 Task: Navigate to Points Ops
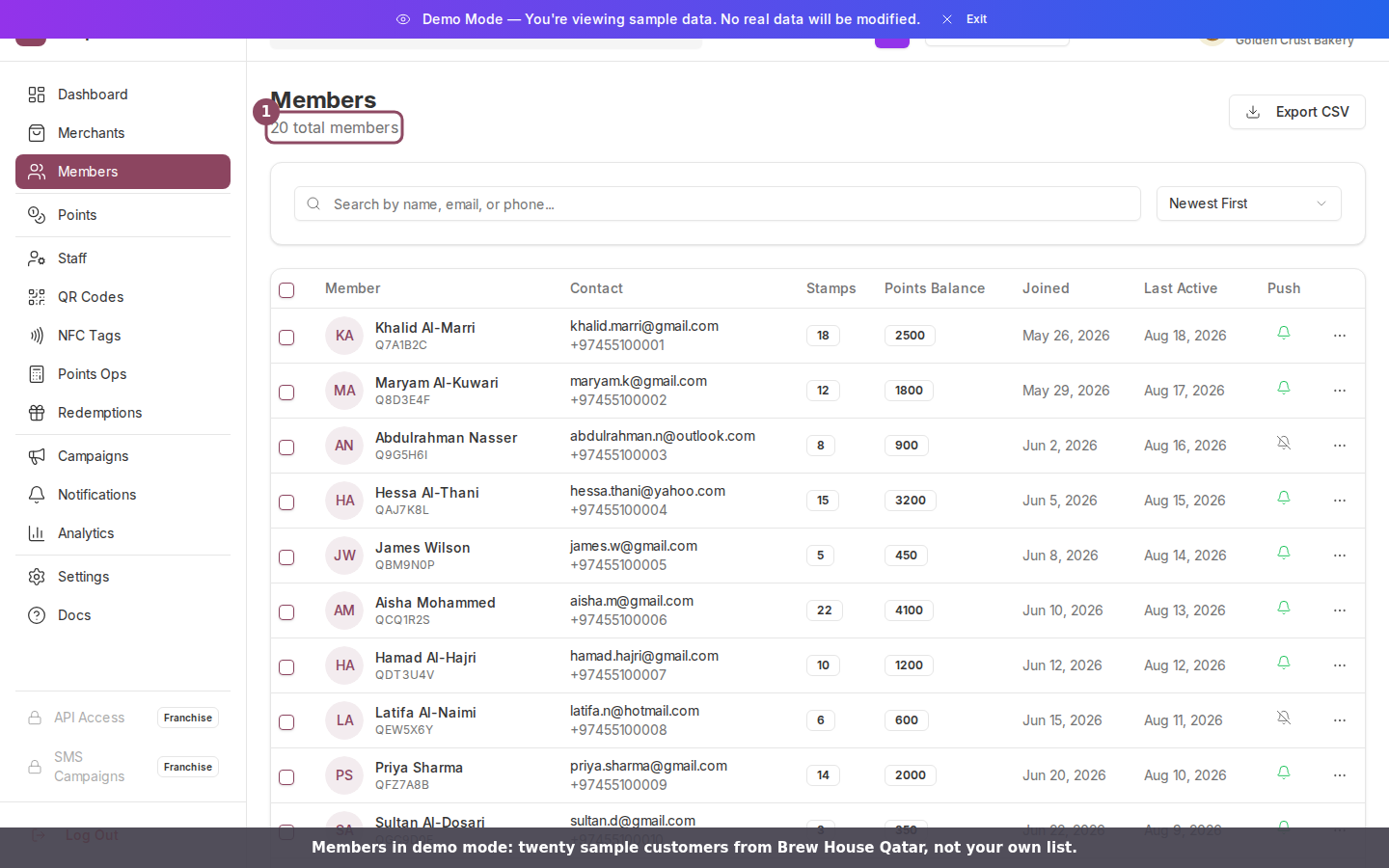pyautogui.click(x=123, y=374)
